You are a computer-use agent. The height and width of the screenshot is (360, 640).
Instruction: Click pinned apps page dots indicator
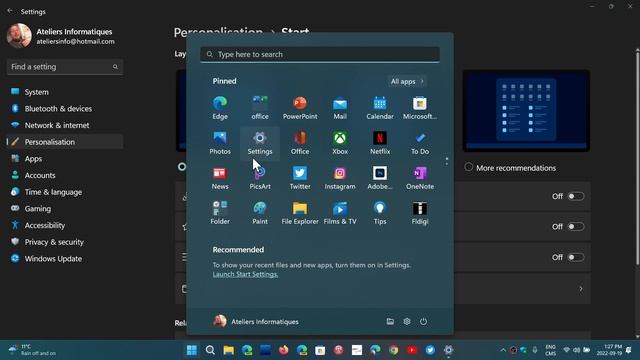pos(447,161)
